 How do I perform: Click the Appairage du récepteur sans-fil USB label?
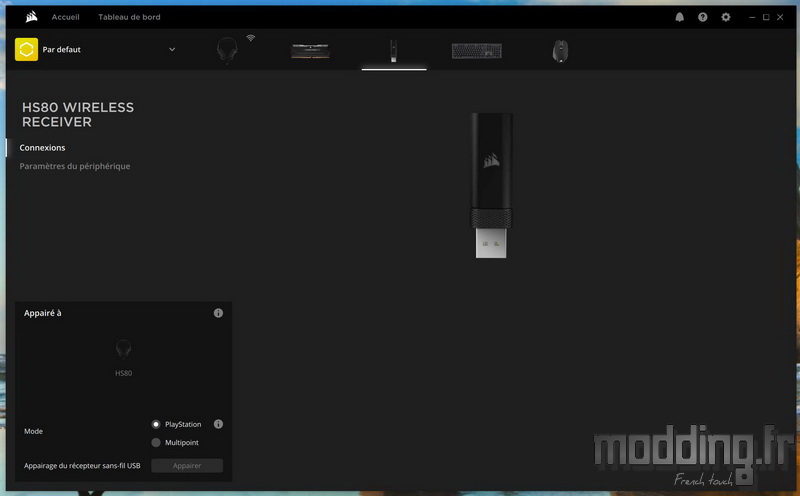[x=82, y=465]
